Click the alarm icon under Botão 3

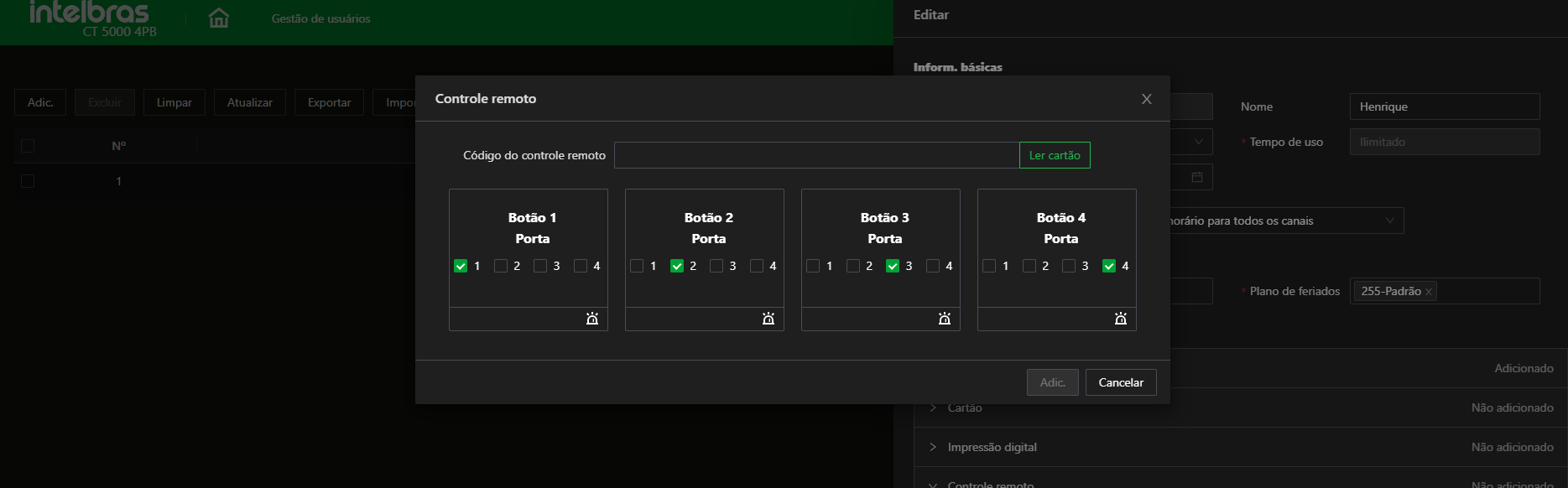[945, 319]
